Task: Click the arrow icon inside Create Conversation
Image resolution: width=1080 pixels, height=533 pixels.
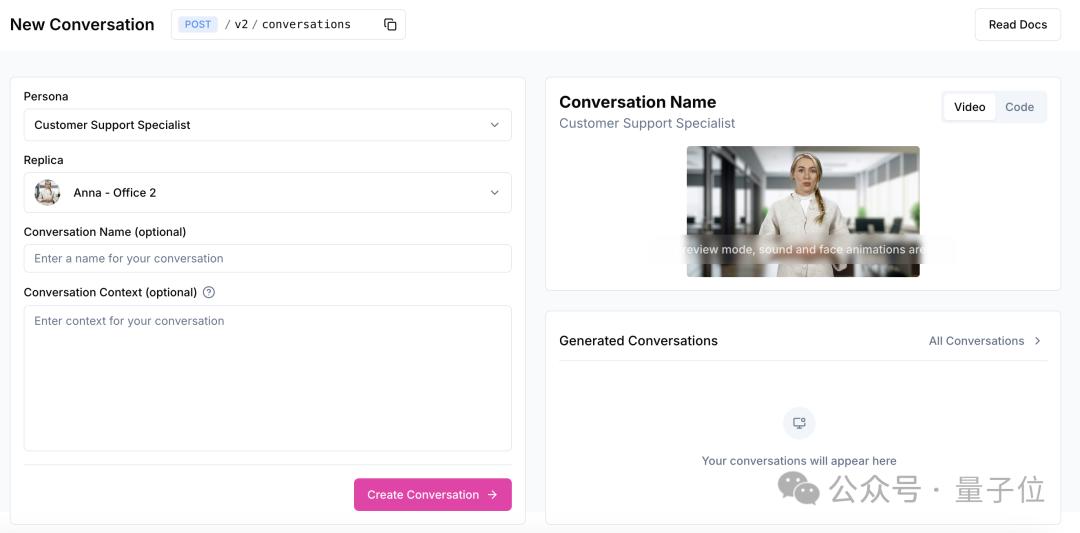Action: (x=492, y=495)
